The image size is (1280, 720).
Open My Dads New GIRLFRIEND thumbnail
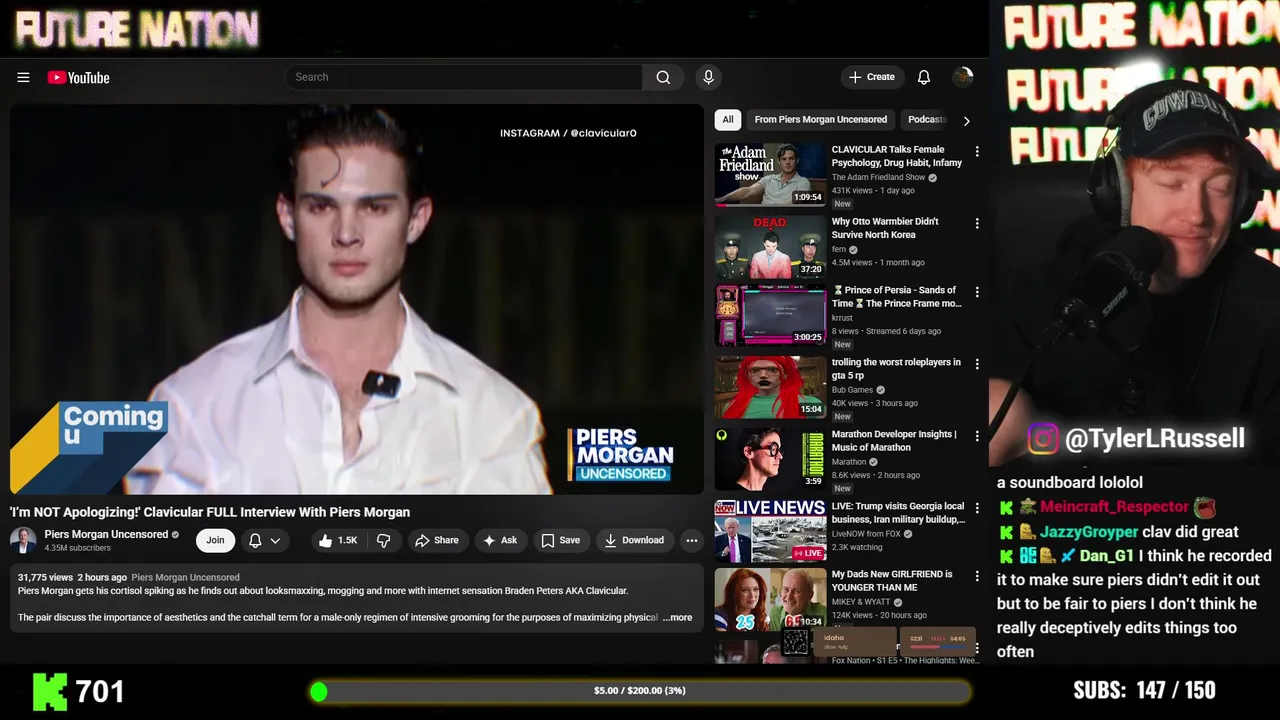point(770,599)
